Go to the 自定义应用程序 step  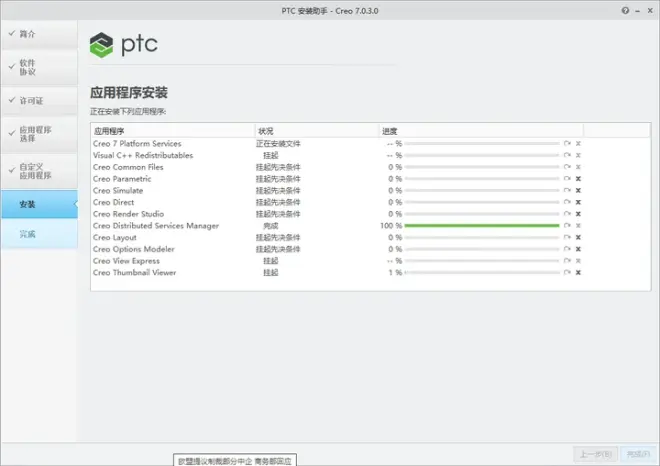point(39,171)
